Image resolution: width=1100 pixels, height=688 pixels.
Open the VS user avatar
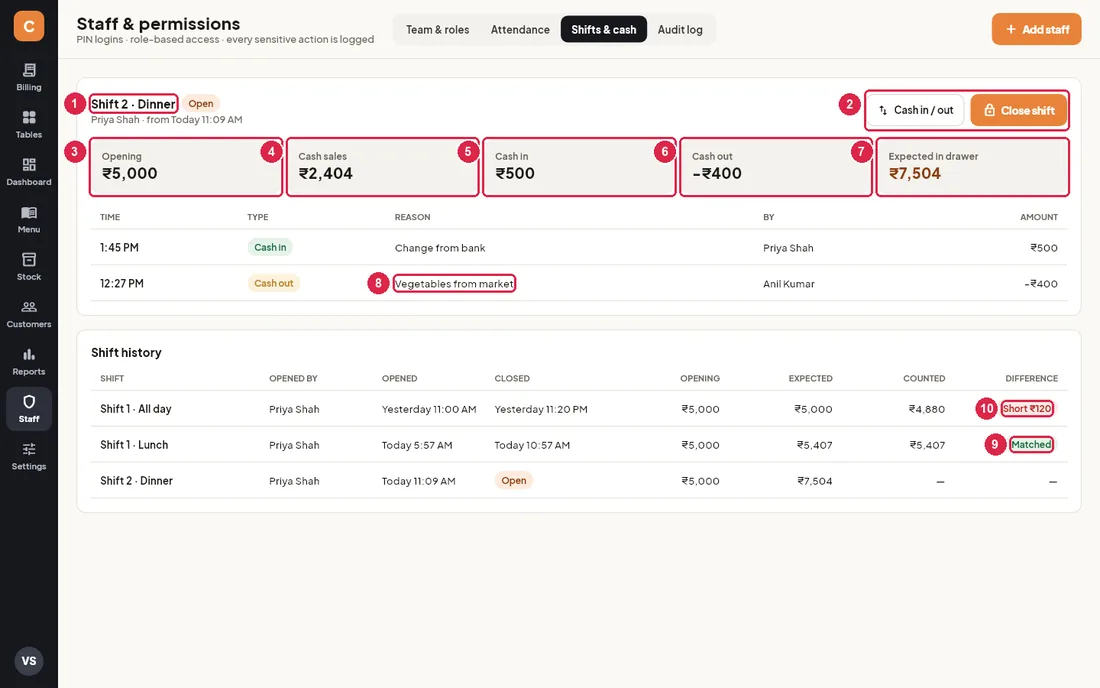click(x=29, y=661)
